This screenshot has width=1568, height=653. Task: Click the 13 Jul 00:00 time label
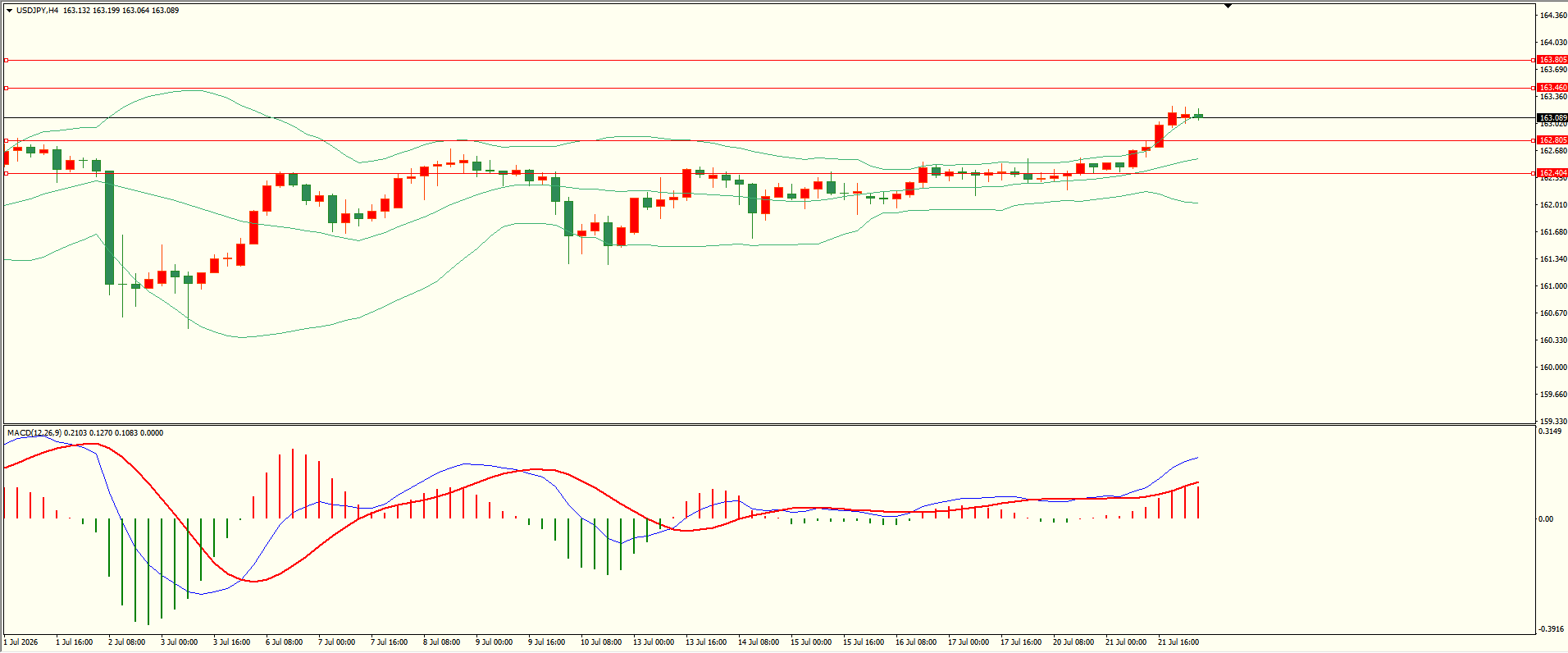(x=653, y=642)
